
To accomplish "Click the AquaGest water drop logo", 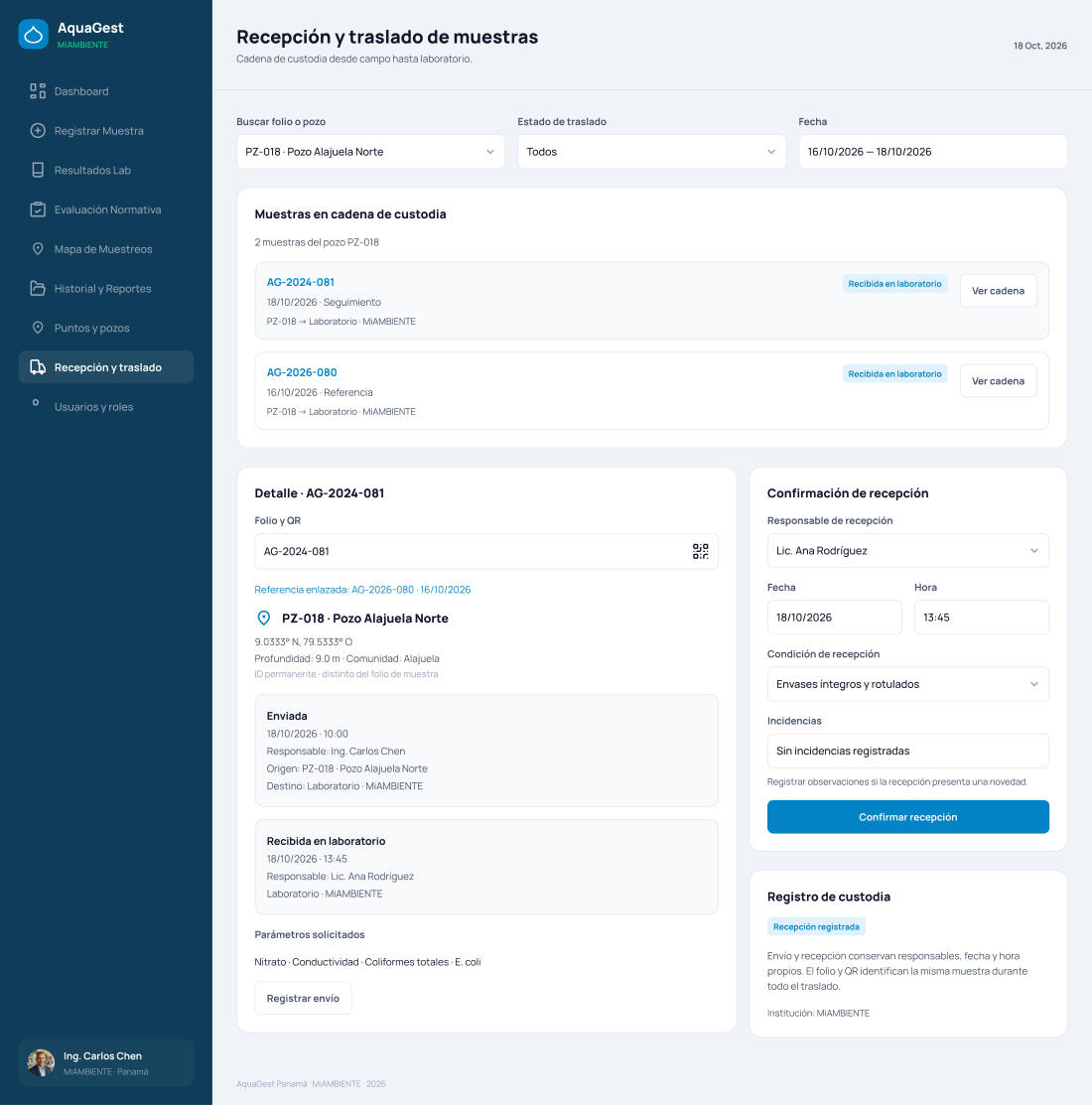I will (x=33, y=35).
